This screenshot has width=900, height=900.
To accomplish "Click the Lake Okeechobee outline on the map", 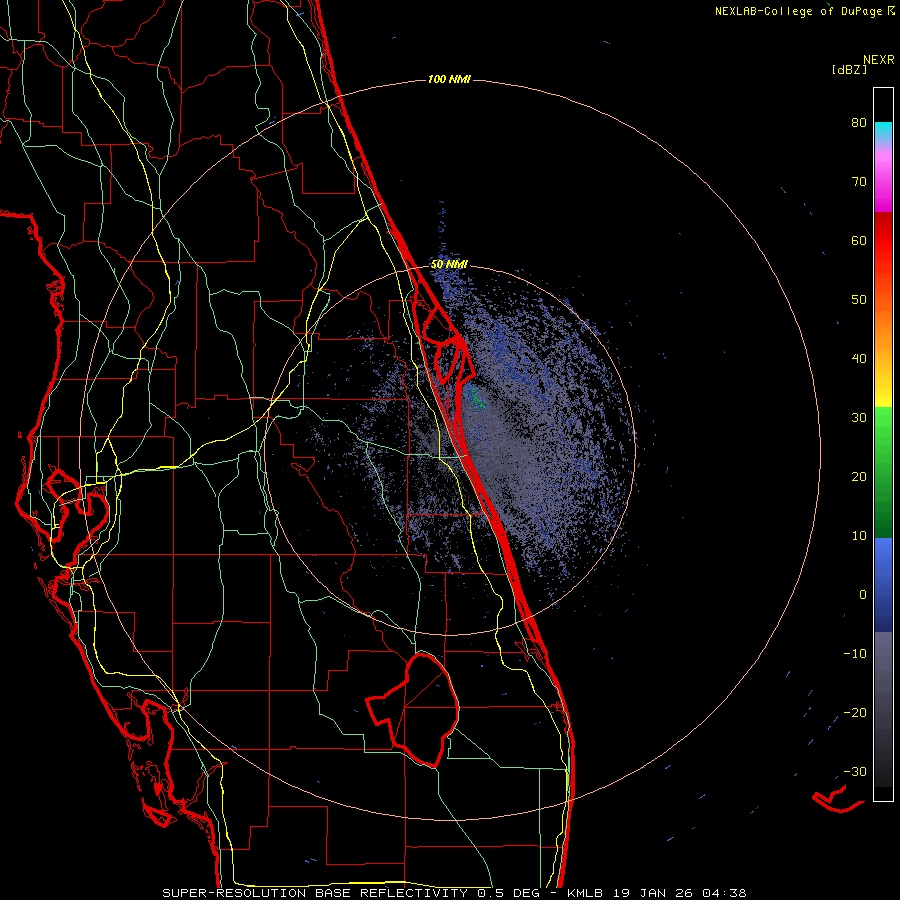I will (x=413, y=711).
